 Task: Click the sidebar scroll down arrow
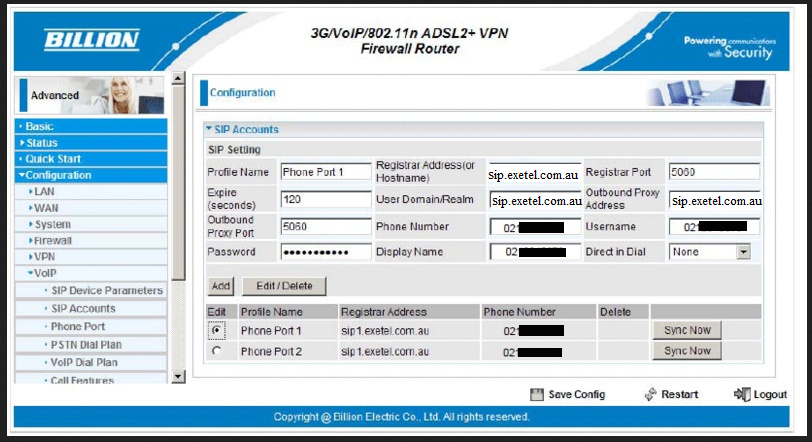point(178,376)
